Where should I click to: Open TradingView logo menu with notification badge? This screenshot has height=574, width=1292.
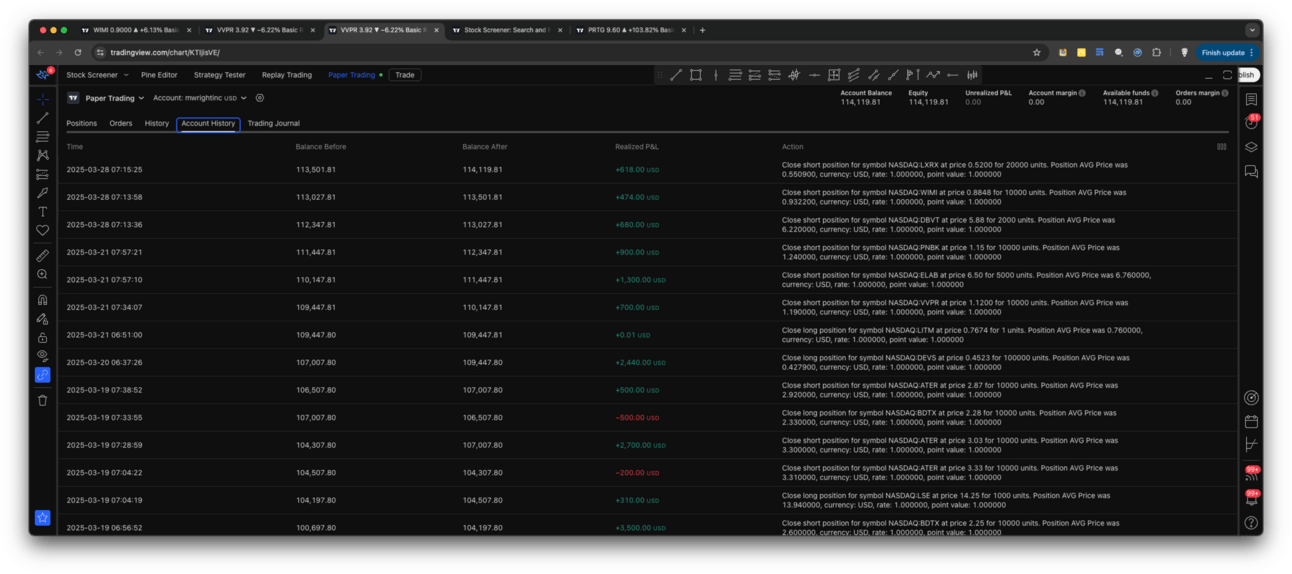tap(43, 75)
